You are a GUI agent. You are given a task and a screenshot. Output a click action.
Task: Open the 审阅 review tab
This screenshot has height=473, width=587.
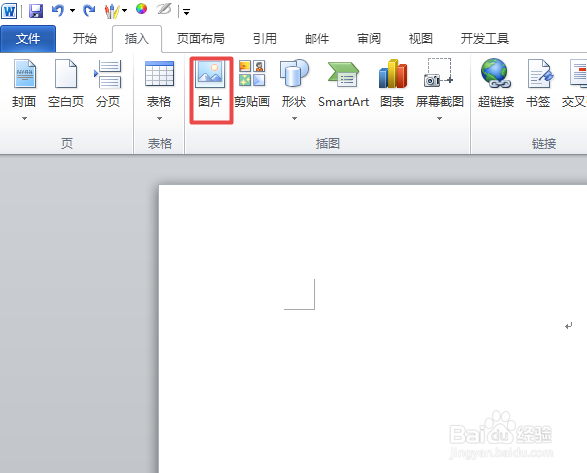click(369, 39)
